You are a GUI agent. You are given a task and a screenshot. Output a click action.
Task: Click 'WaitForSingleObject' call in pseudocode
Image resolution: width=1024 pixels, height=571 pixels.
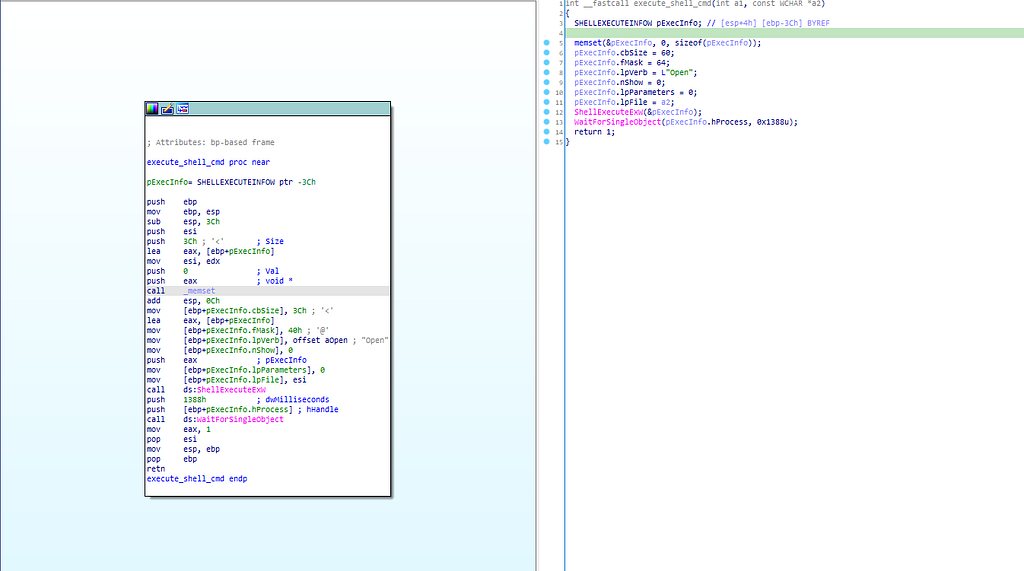617,122
